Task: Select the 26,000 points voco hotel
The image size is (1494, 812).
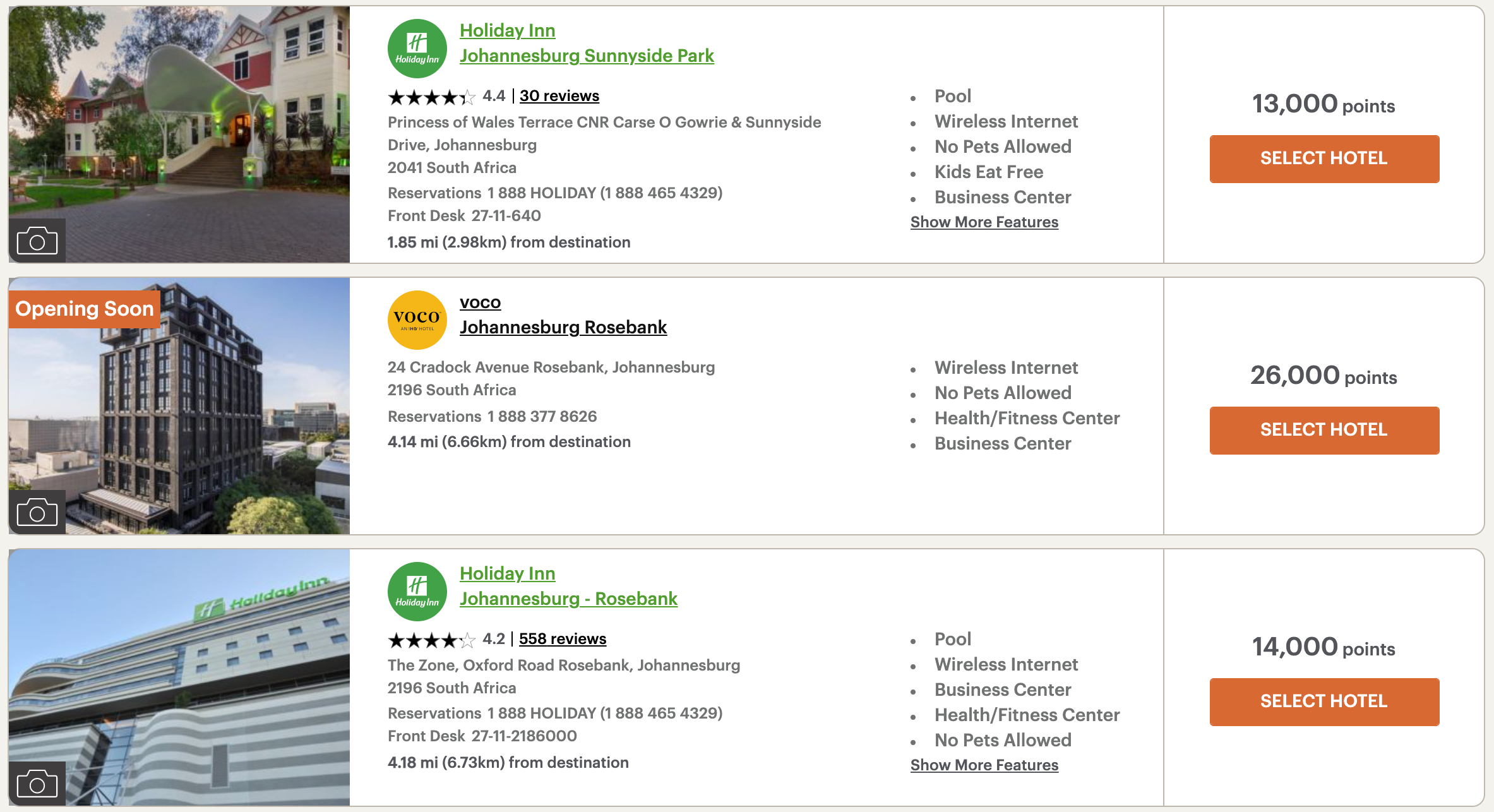Action: coord(1324,430)
